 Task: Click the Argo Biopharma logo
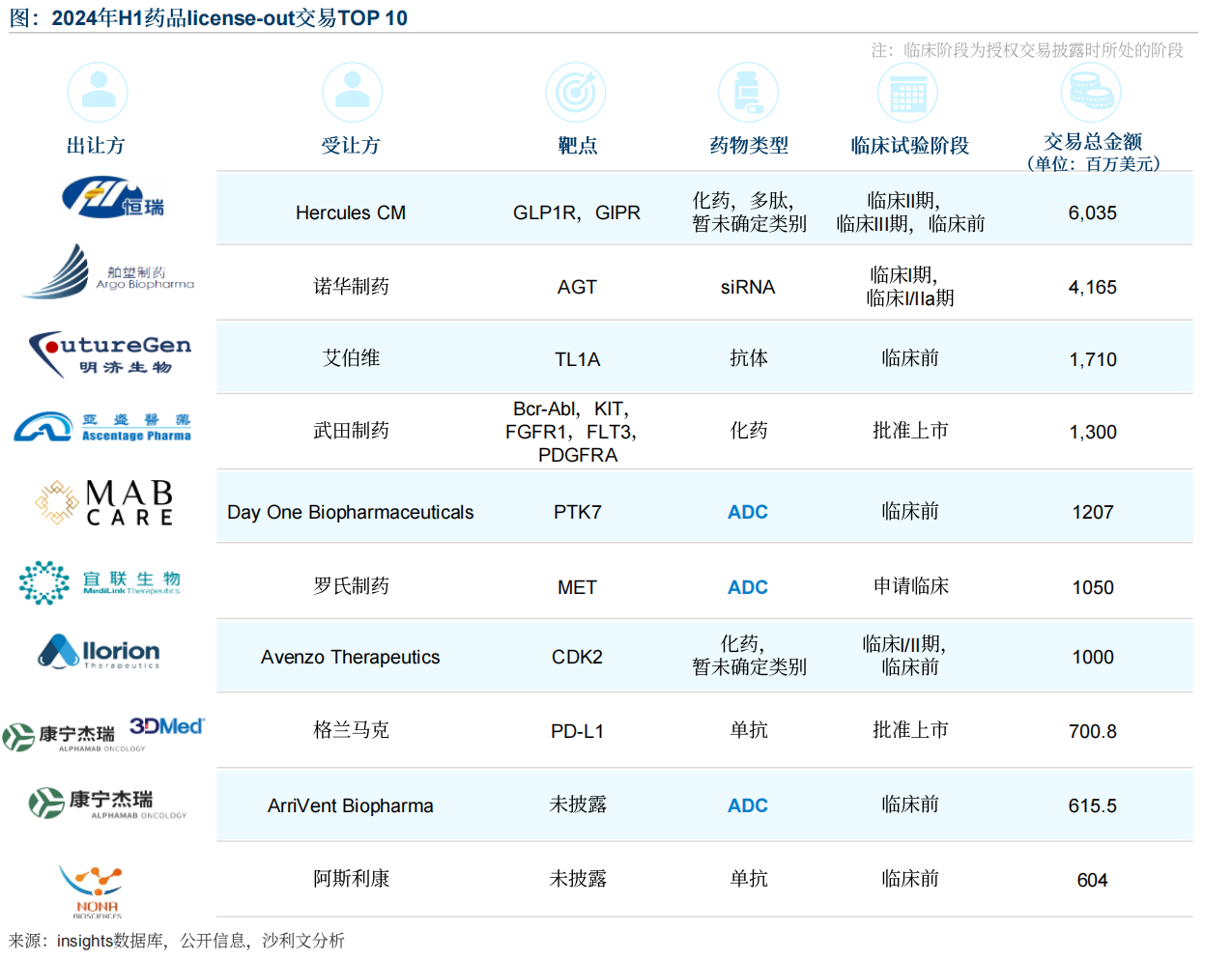coord(108,271)
